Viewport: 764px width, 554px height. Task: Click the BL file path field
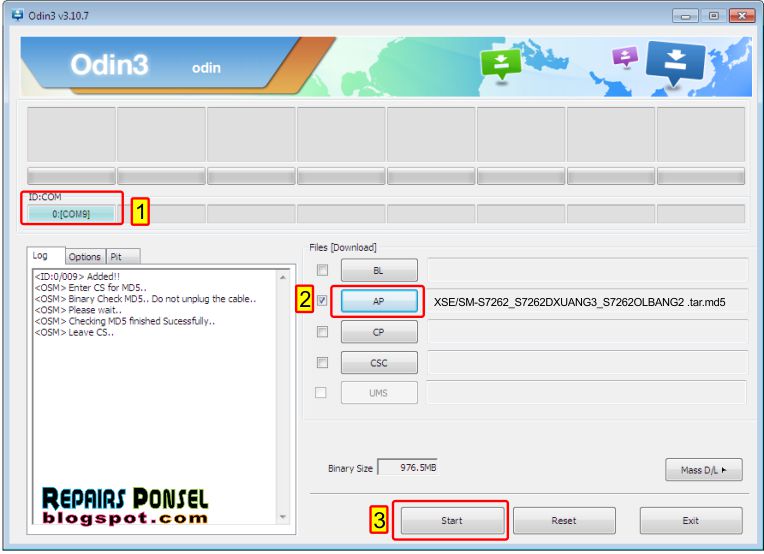point(588,270)
